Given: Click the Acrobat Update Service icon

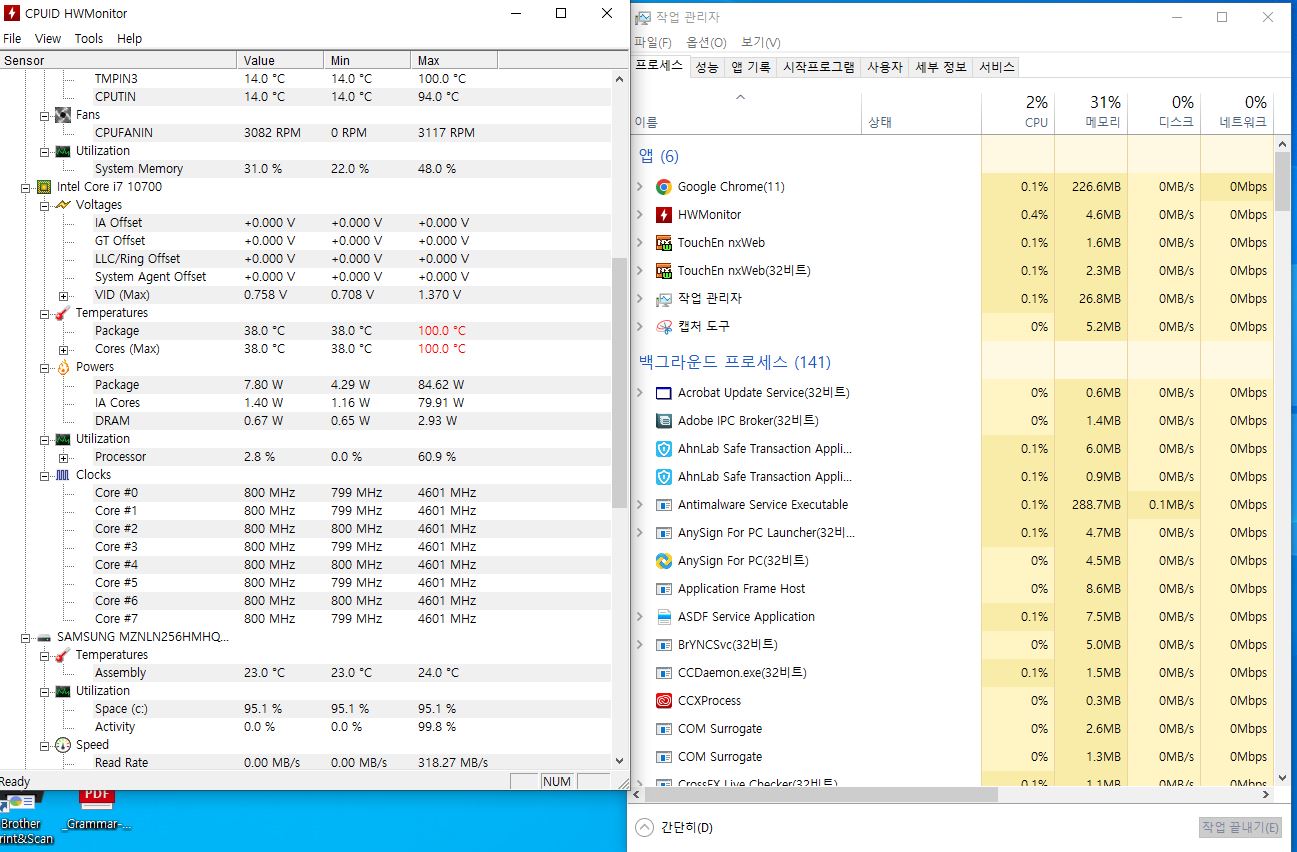Looking at the screenshot, I should tap(663, 393).
